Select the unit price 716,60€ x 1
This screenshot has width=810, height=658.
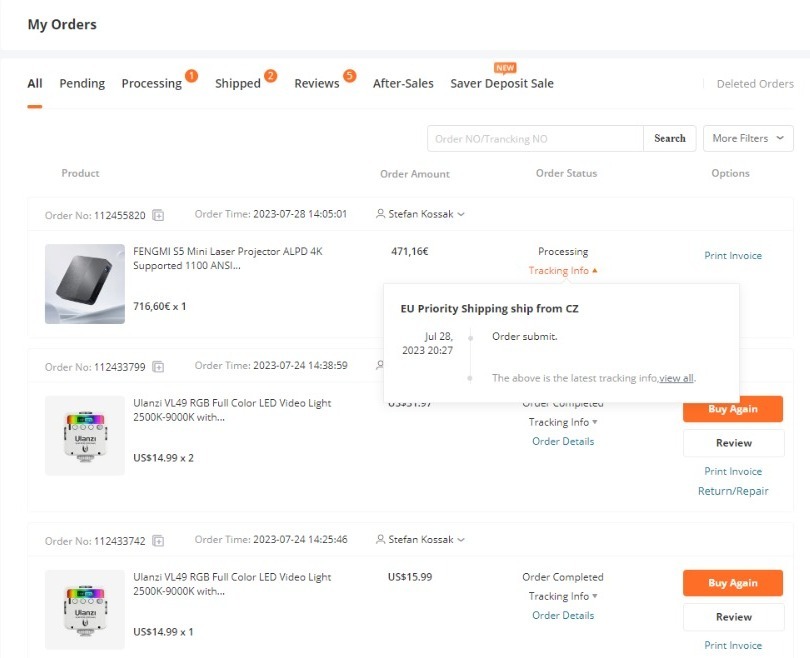(160, 306)
